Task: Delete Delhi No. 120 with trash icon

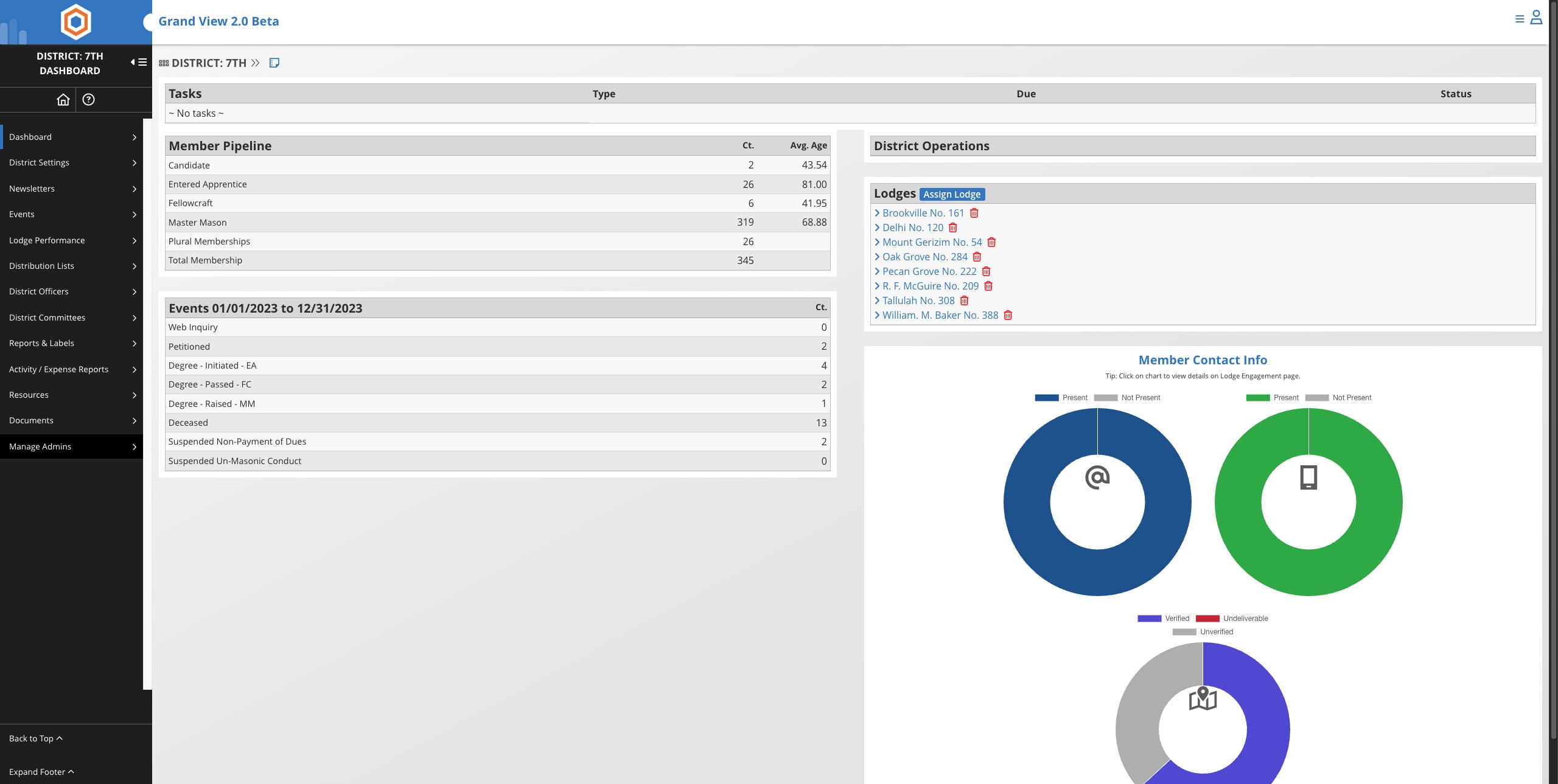Action: [x=953, y=227]
